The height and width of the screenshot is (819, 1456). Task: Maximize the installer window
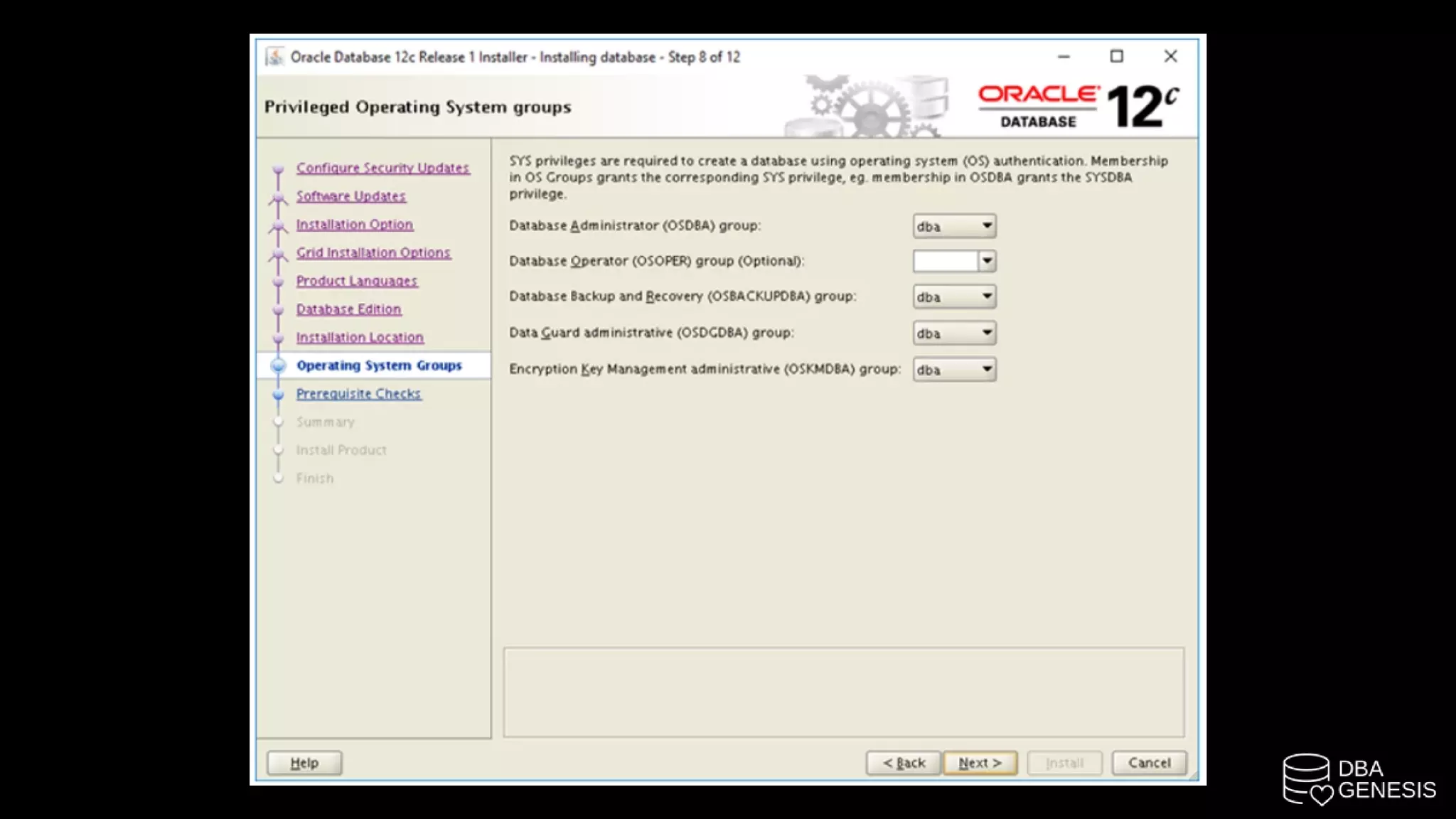(1117, 57)
